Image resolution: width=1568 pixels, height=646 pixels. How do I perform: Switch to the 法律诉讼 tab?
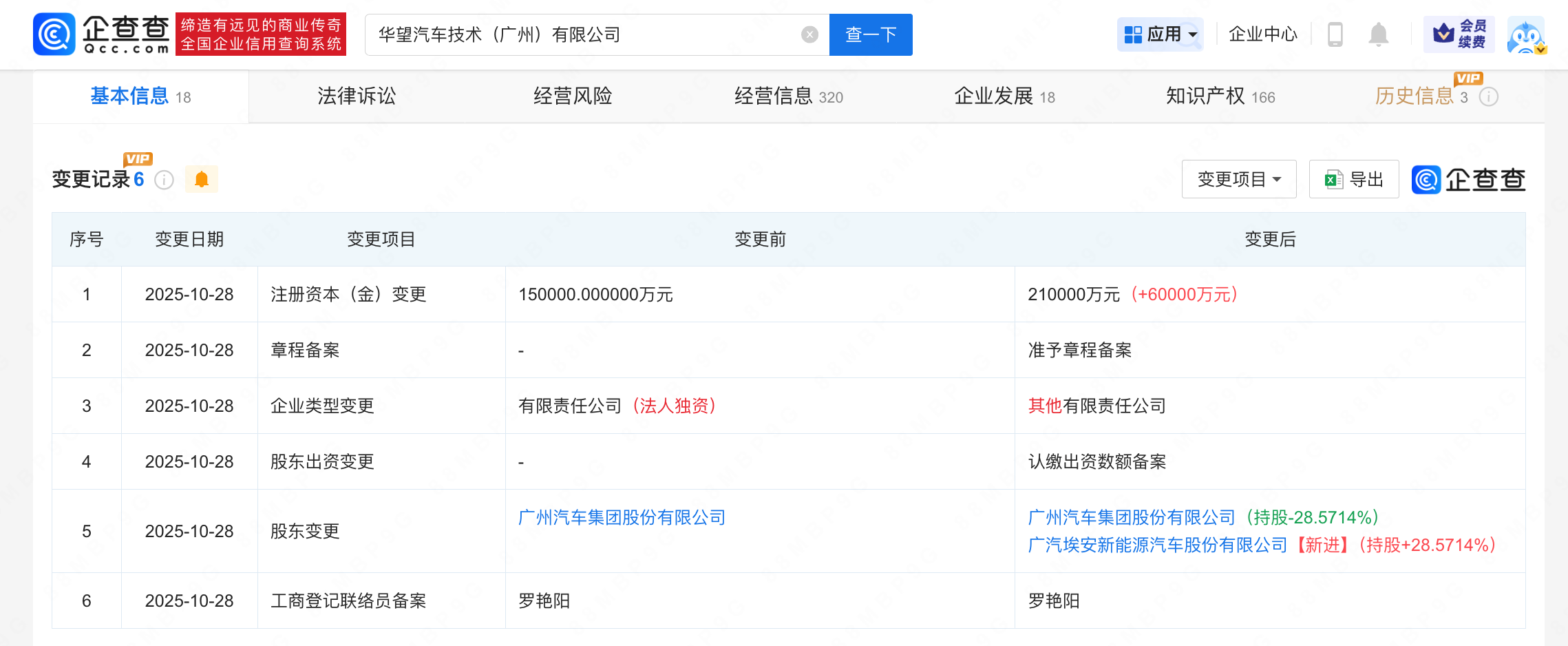357,96
